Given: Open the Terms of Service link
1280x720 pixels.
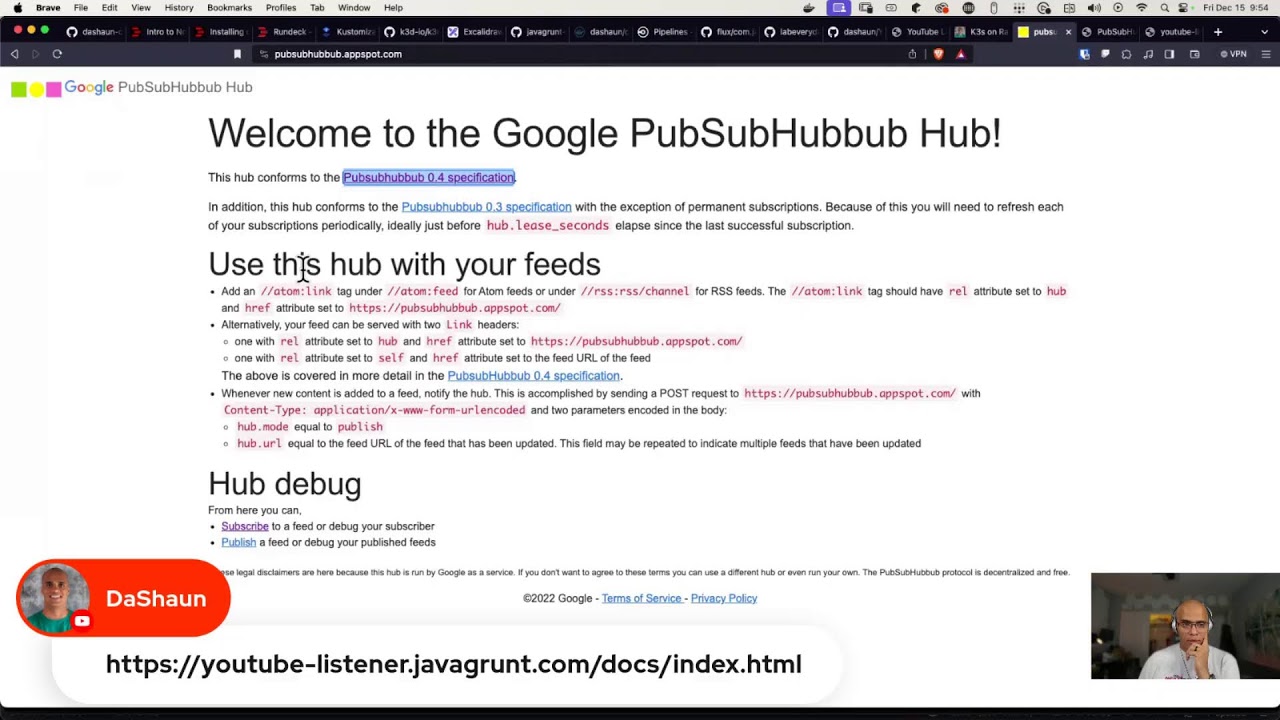Looking at the screenshot, I should (x=642, y=598).
